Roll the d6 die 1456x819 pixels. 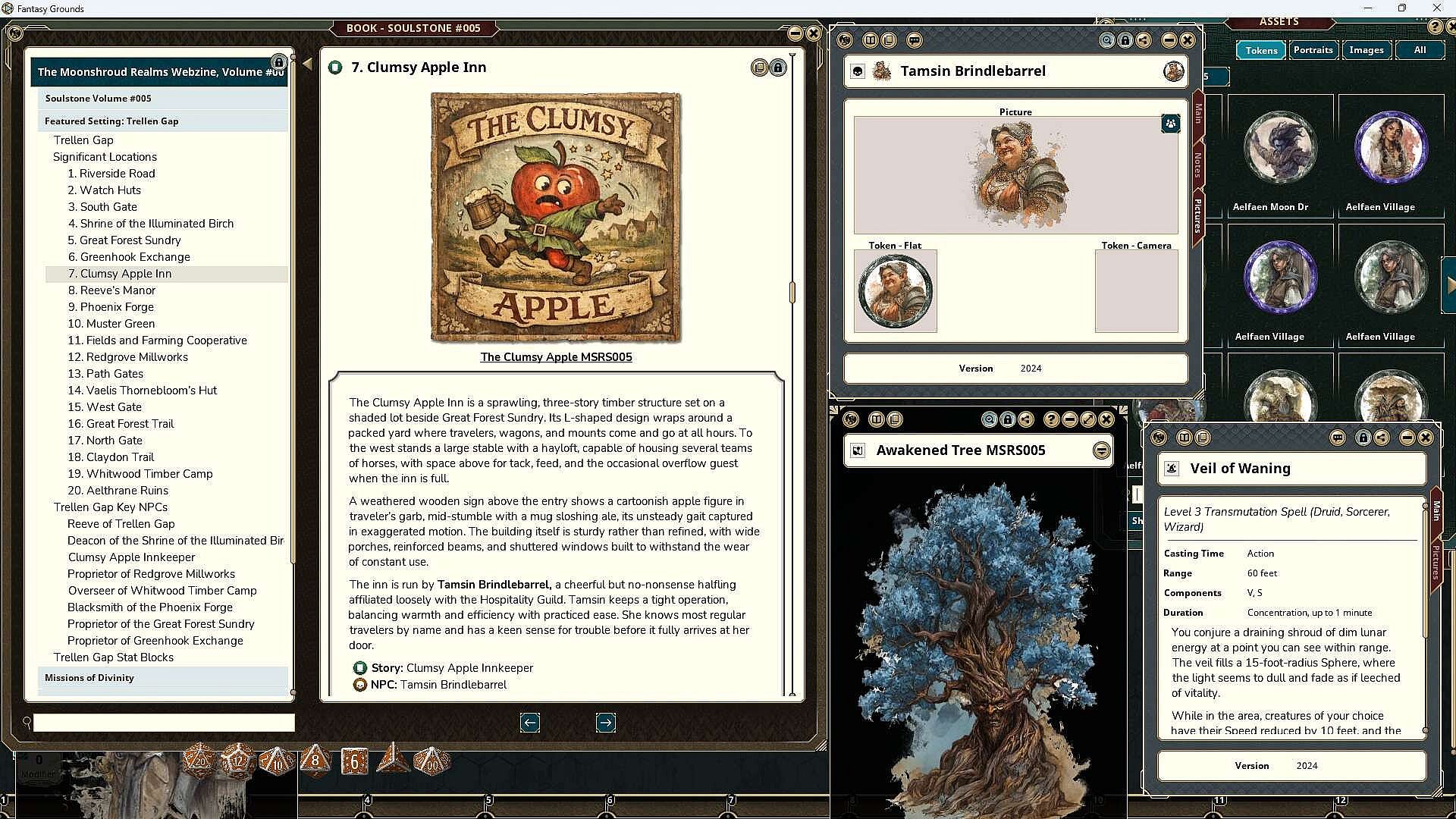tap(354, 761)
